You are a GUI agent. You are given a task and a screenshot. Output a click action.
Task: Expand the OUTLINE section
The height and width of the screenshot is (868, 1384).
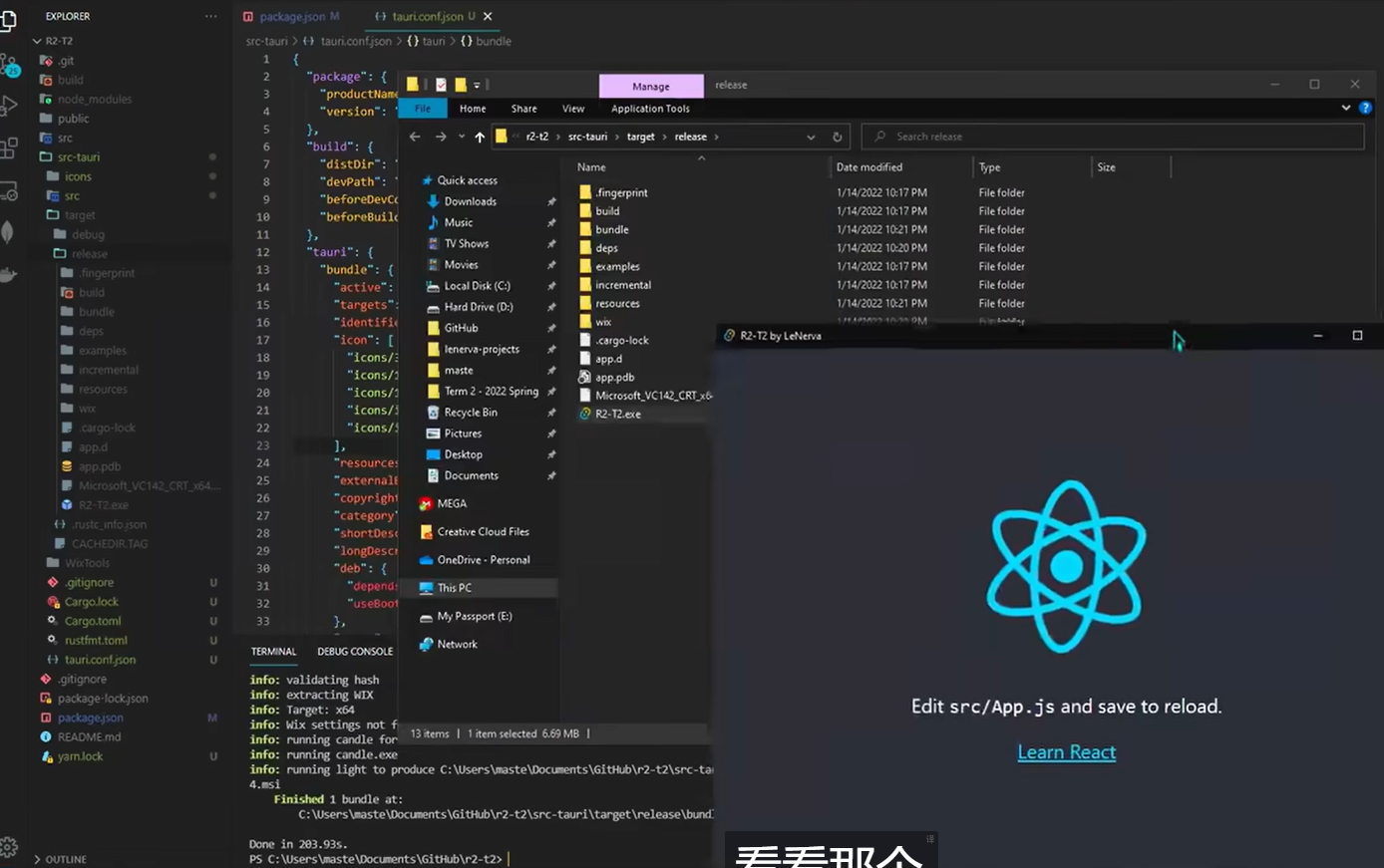[37, 859]
